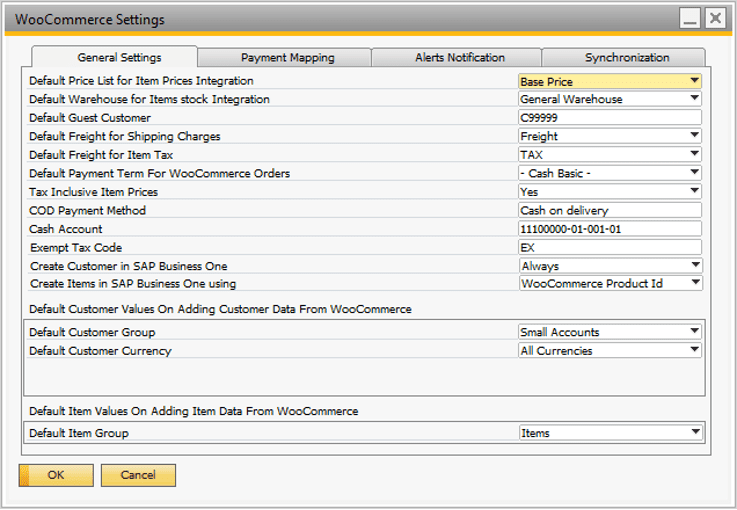Click the Exempt Tax Code field

pyautogui.click(x=610, y=247)
